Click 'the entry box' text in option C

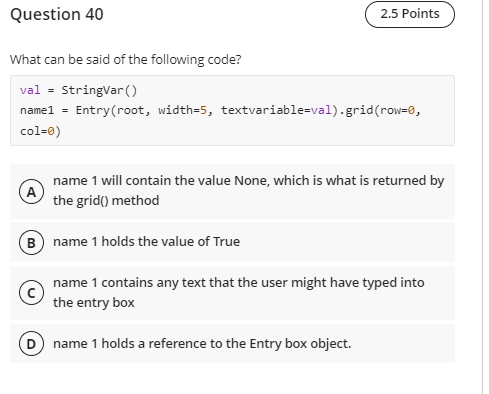tap(94, 303)
